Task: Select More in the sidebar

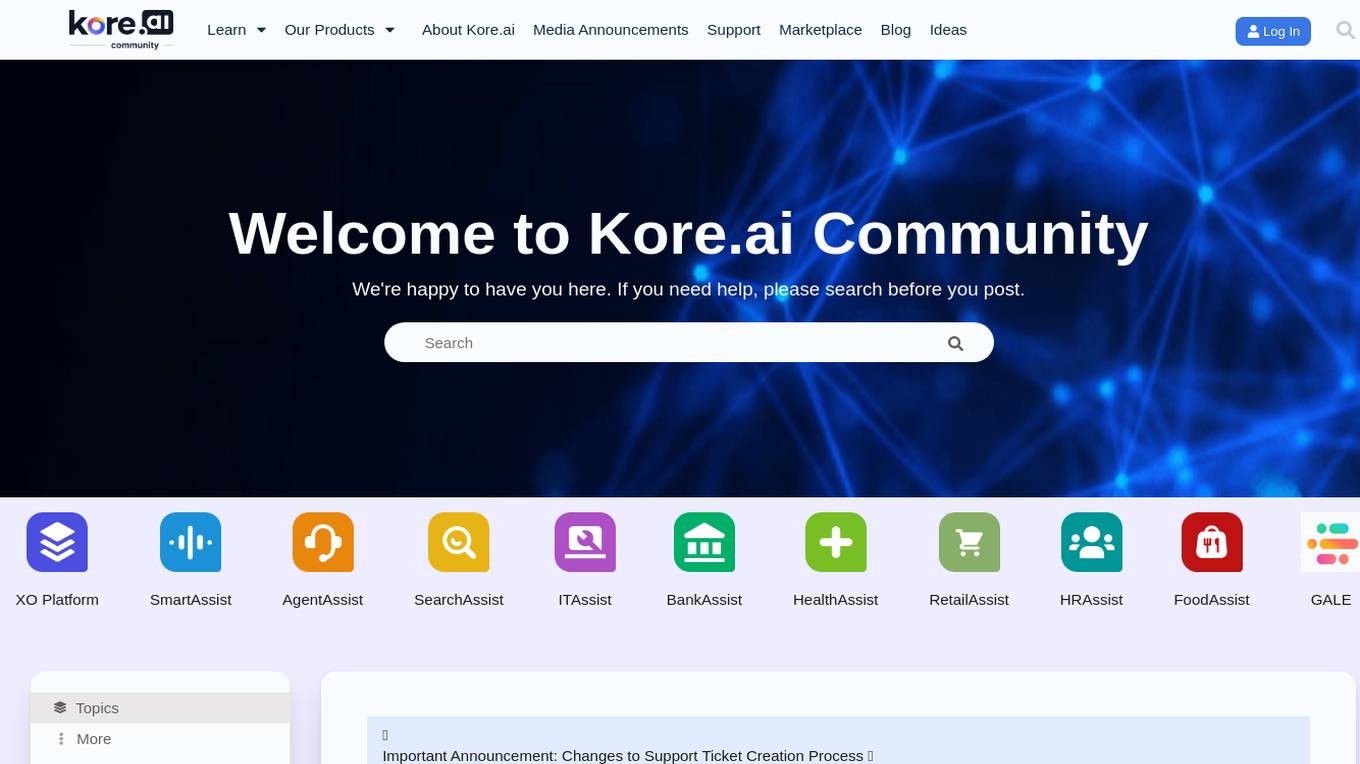Action: [x=160, y=739]
